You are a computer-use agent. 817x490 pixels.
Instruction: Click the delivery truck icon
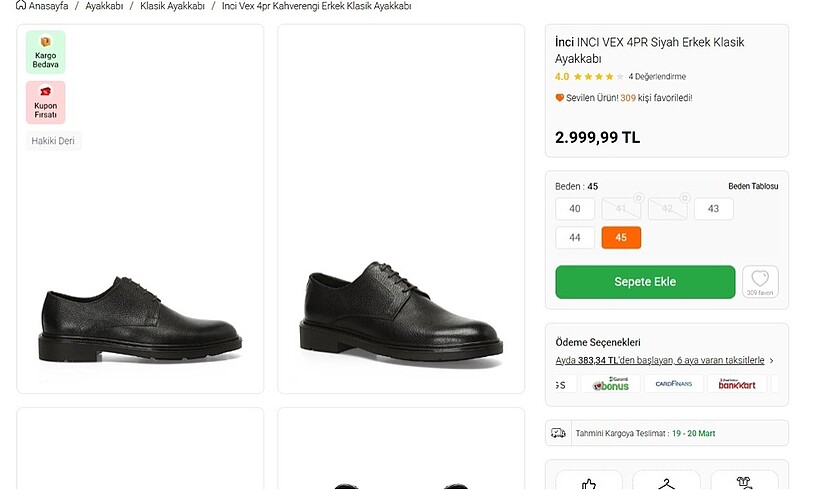[559, 433]
